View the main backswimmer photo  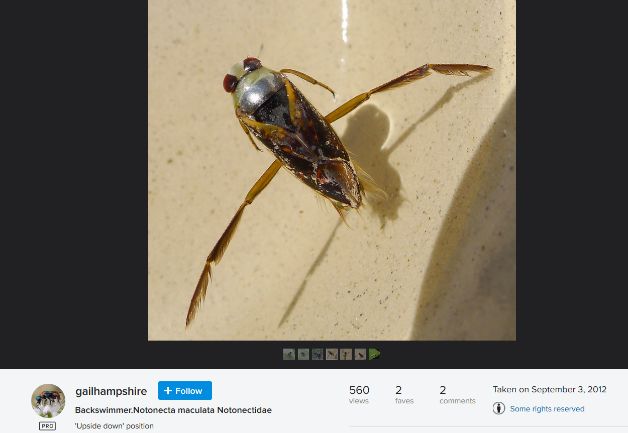[x=332, y=170]
